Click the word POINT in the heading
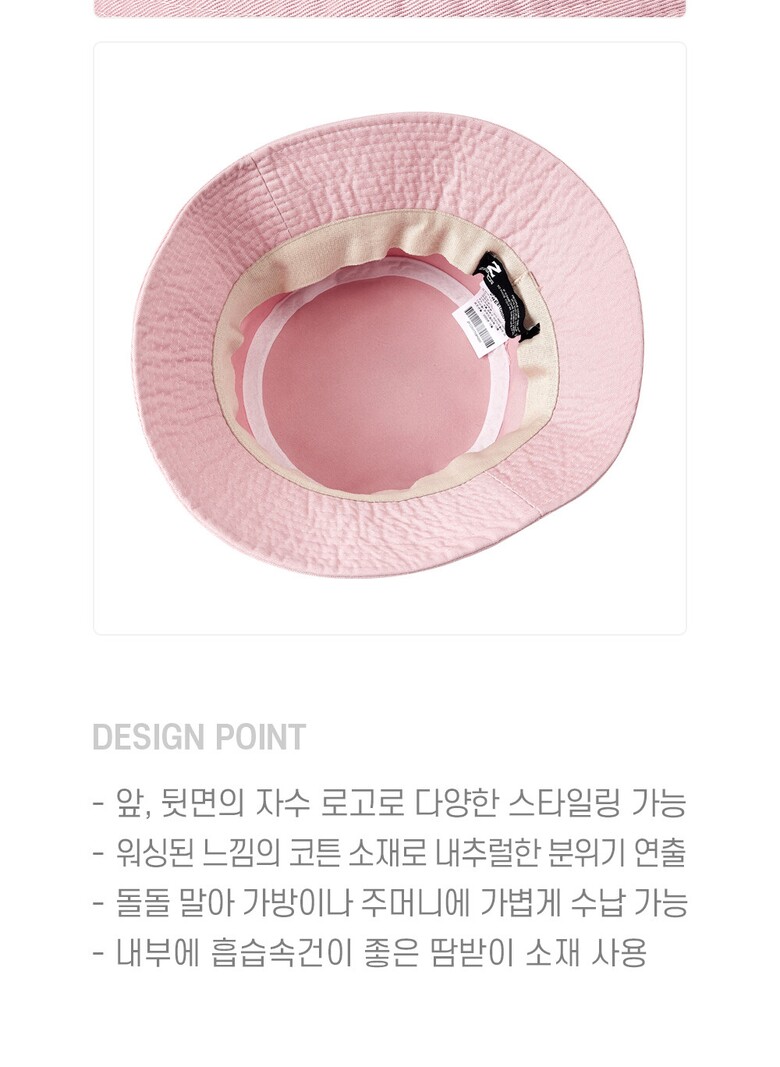This screenshot has height=1067, width=780. tap(261, 738)
